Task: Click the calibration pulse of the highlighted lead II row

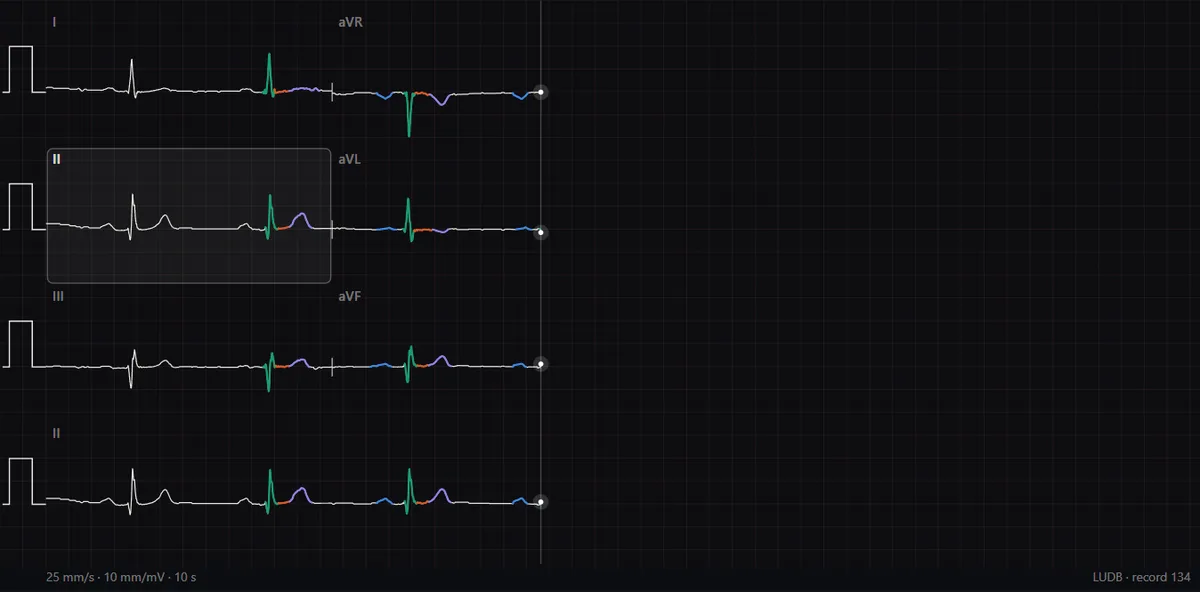Action: click(x=21, y=207)
